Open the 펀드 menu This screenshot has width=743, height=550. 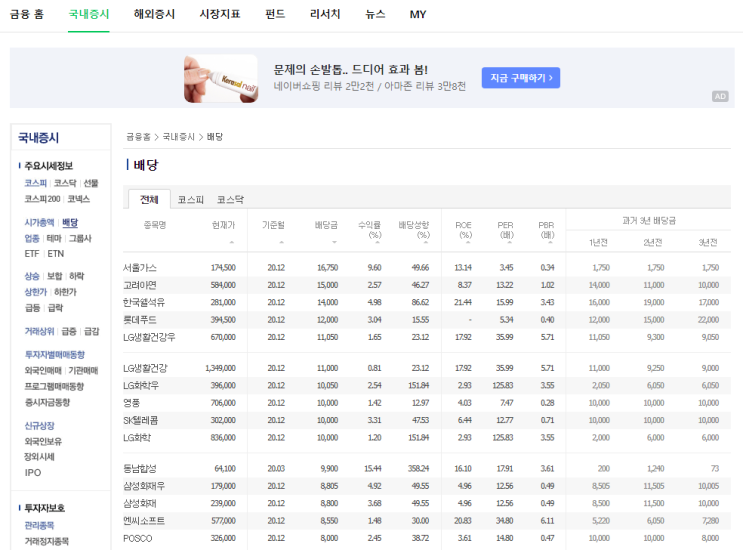point(275,14)
